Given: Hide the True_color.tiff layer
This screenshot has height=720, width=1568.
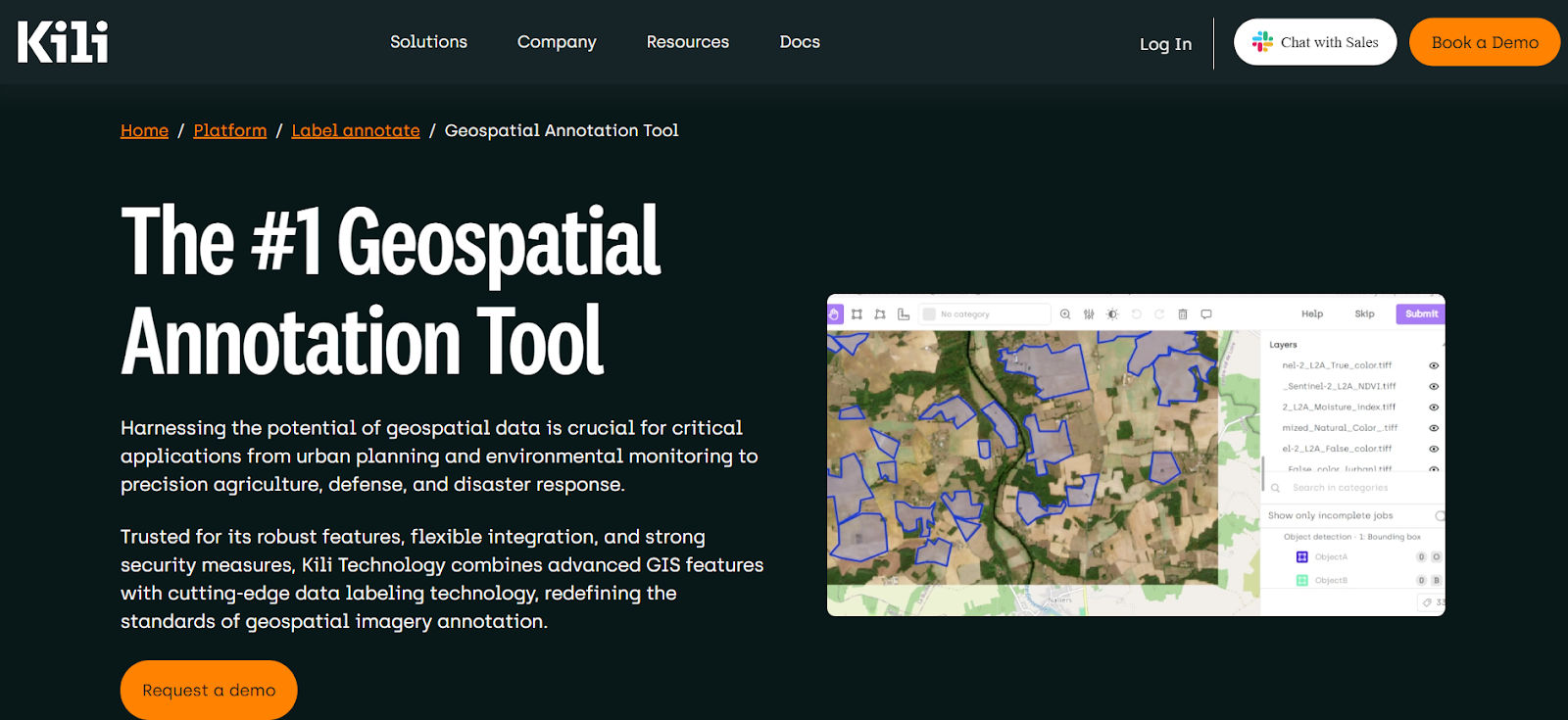Looking at the screenshot, I should tap(1434, 365).
